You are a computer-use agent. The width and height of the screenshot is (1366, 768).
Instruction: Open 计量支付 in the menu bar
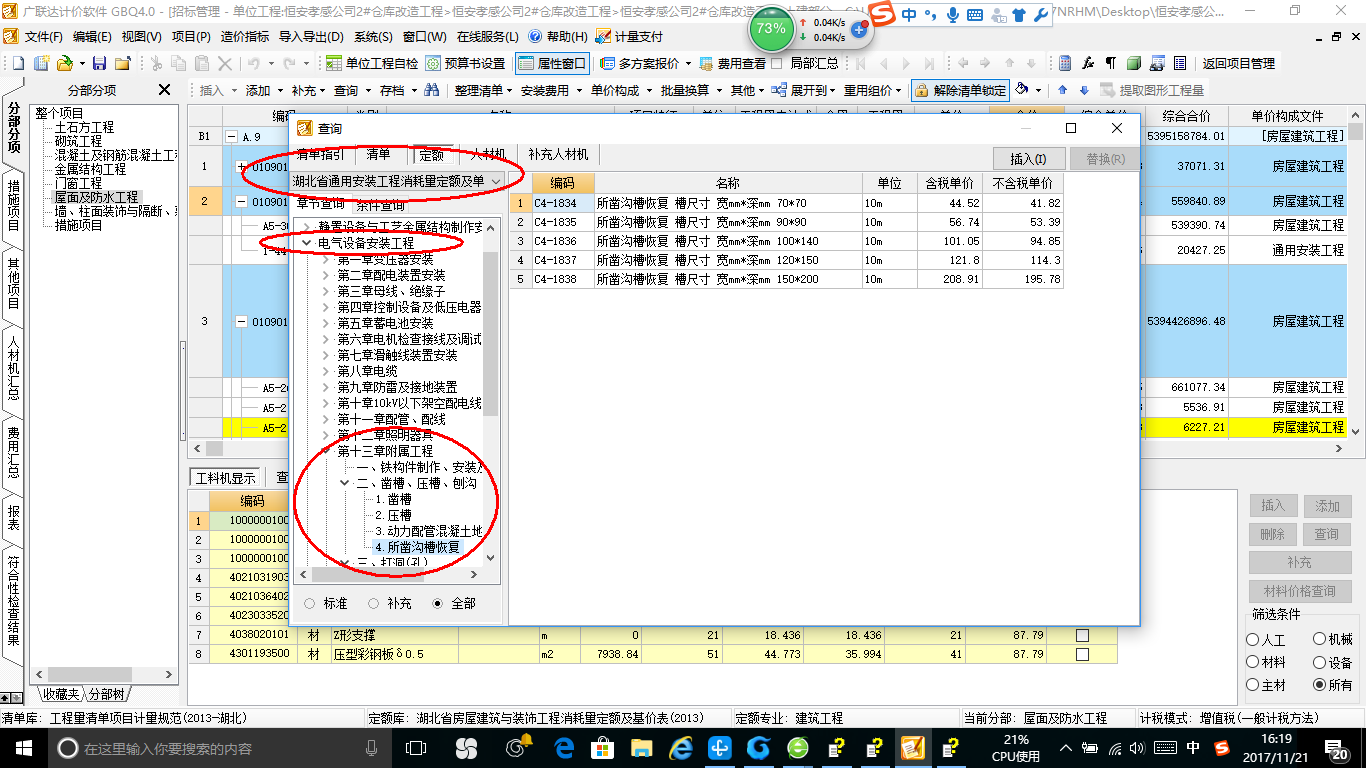[x=629, y=36]
